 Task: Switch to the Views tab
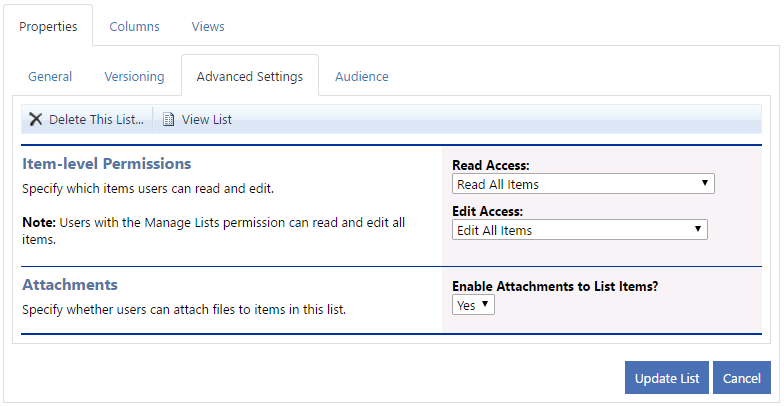208,26
